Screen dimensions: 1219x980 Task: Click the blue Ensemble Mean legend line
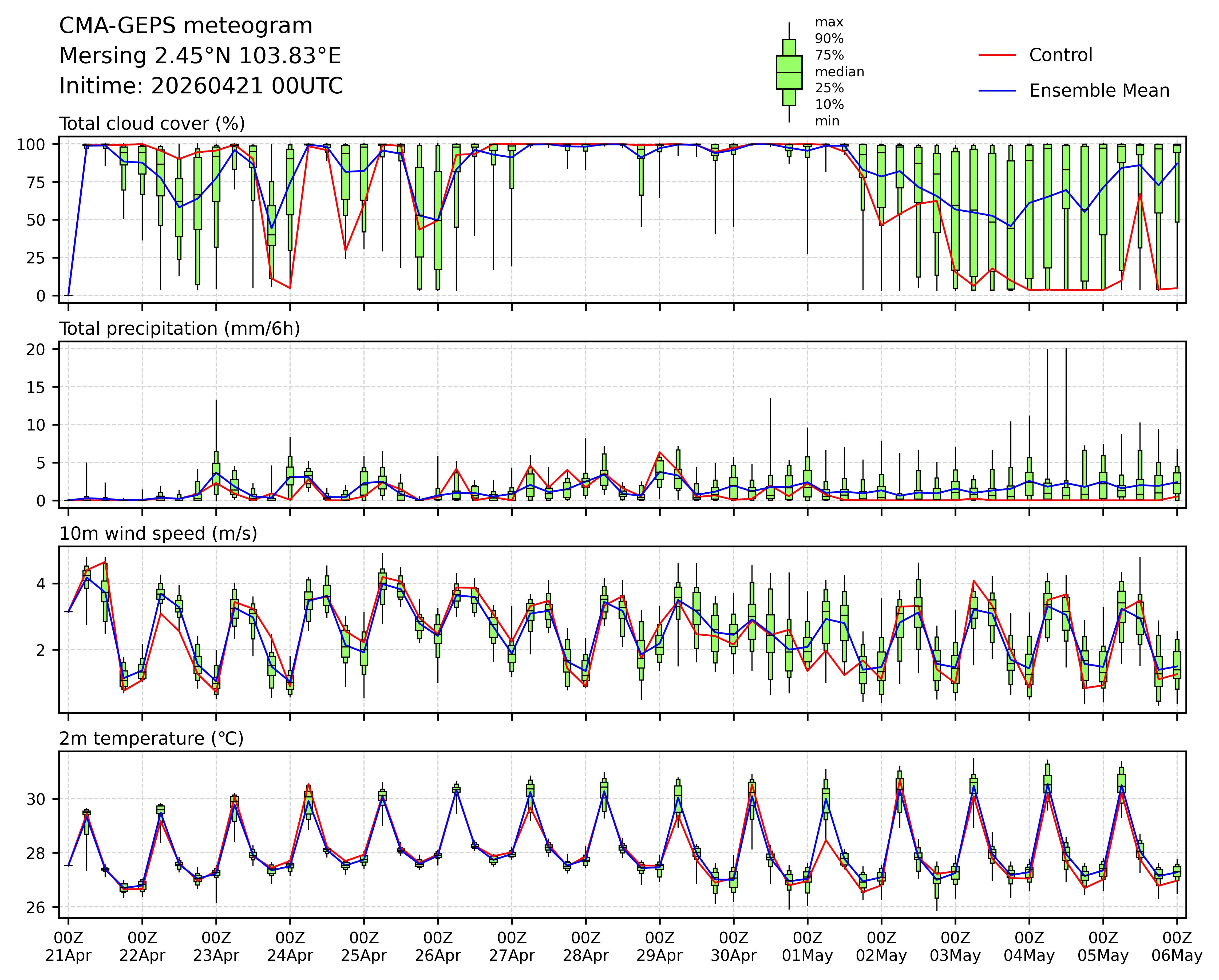coord(997,91)
